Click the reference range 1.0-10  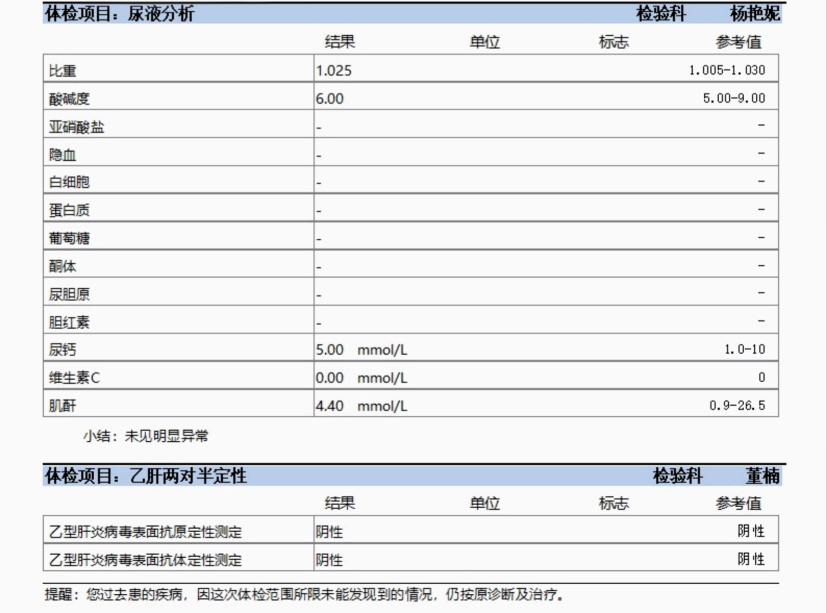(744, 349)
